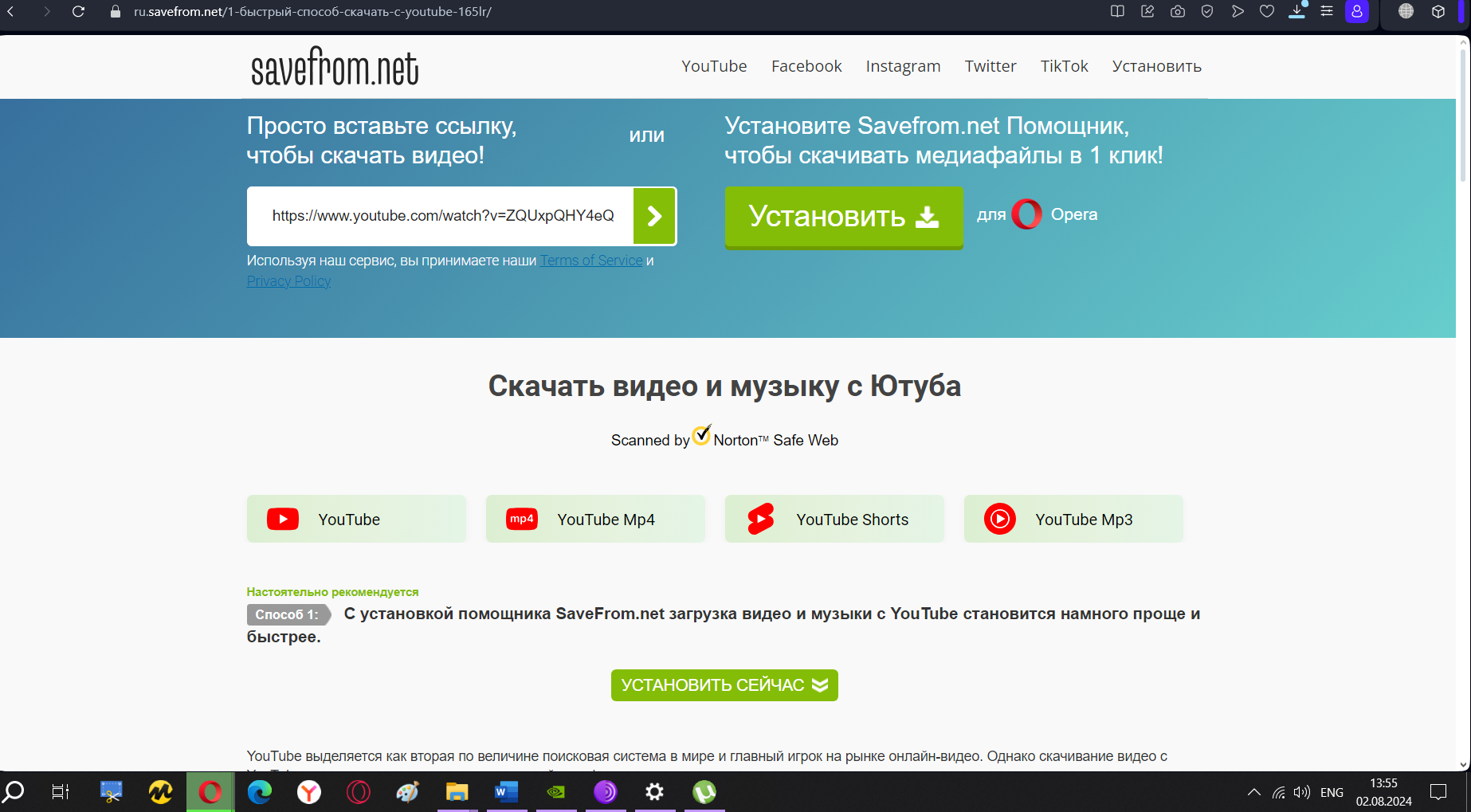Image resolution: width=1471 pixels, height=812 pixels.
Task: Click the shield privacy protection icon
Action: tap(1207, 12)
